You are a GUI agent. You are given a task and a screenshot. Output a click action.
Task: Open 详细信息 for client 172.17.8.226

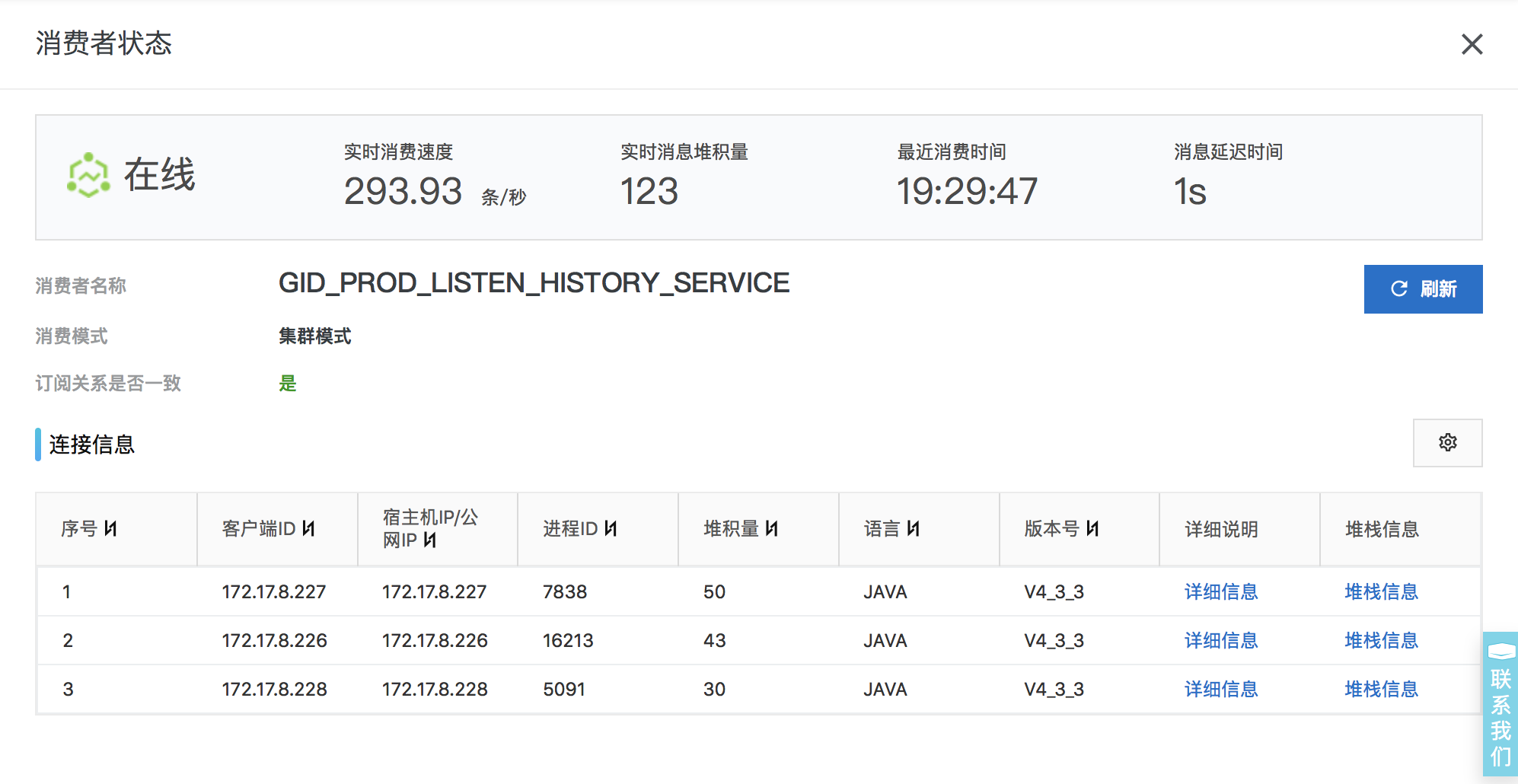(1221, 640)
